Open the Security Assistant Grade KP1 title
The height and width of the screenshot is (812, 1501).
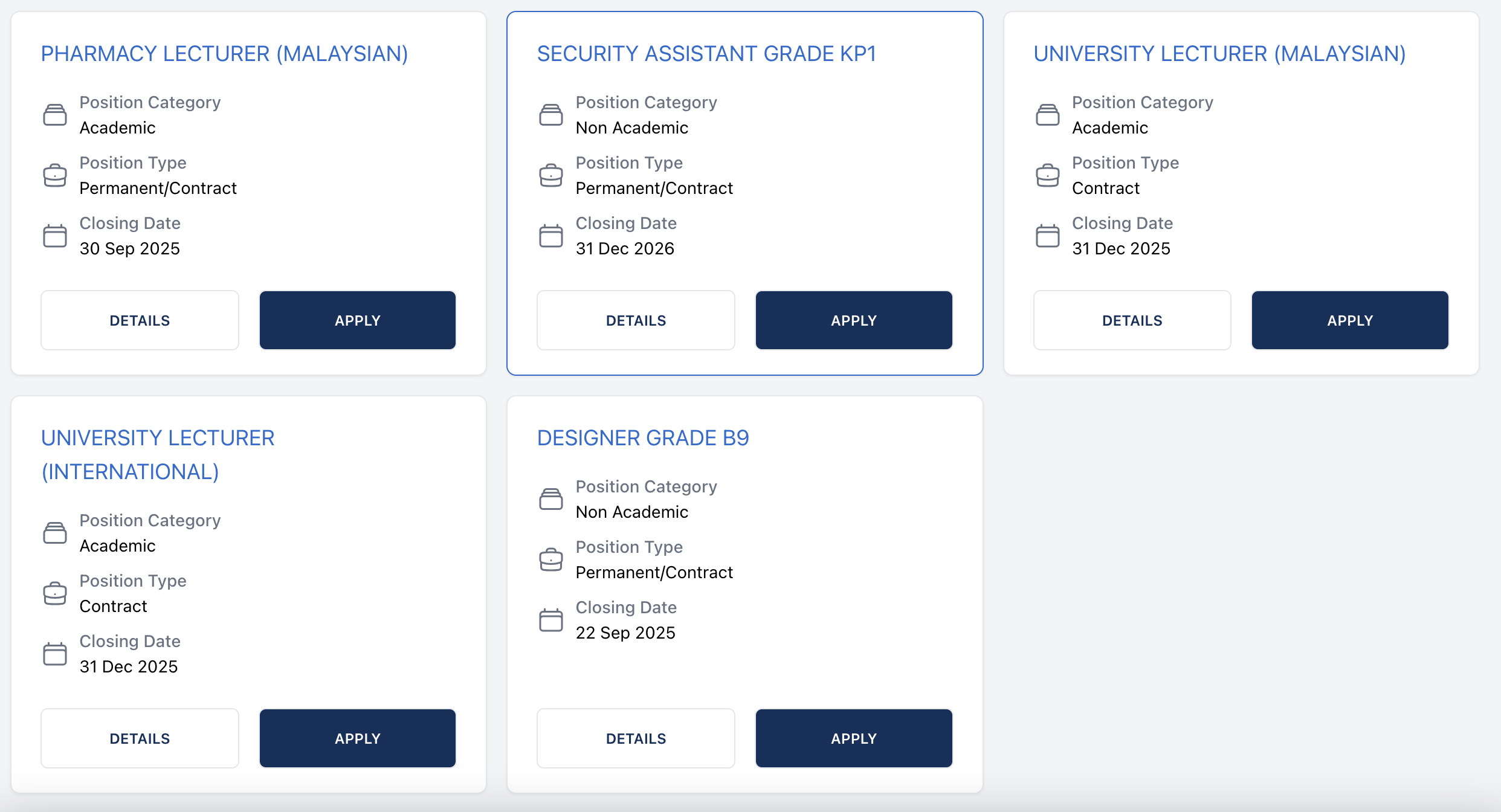[706, 54]
